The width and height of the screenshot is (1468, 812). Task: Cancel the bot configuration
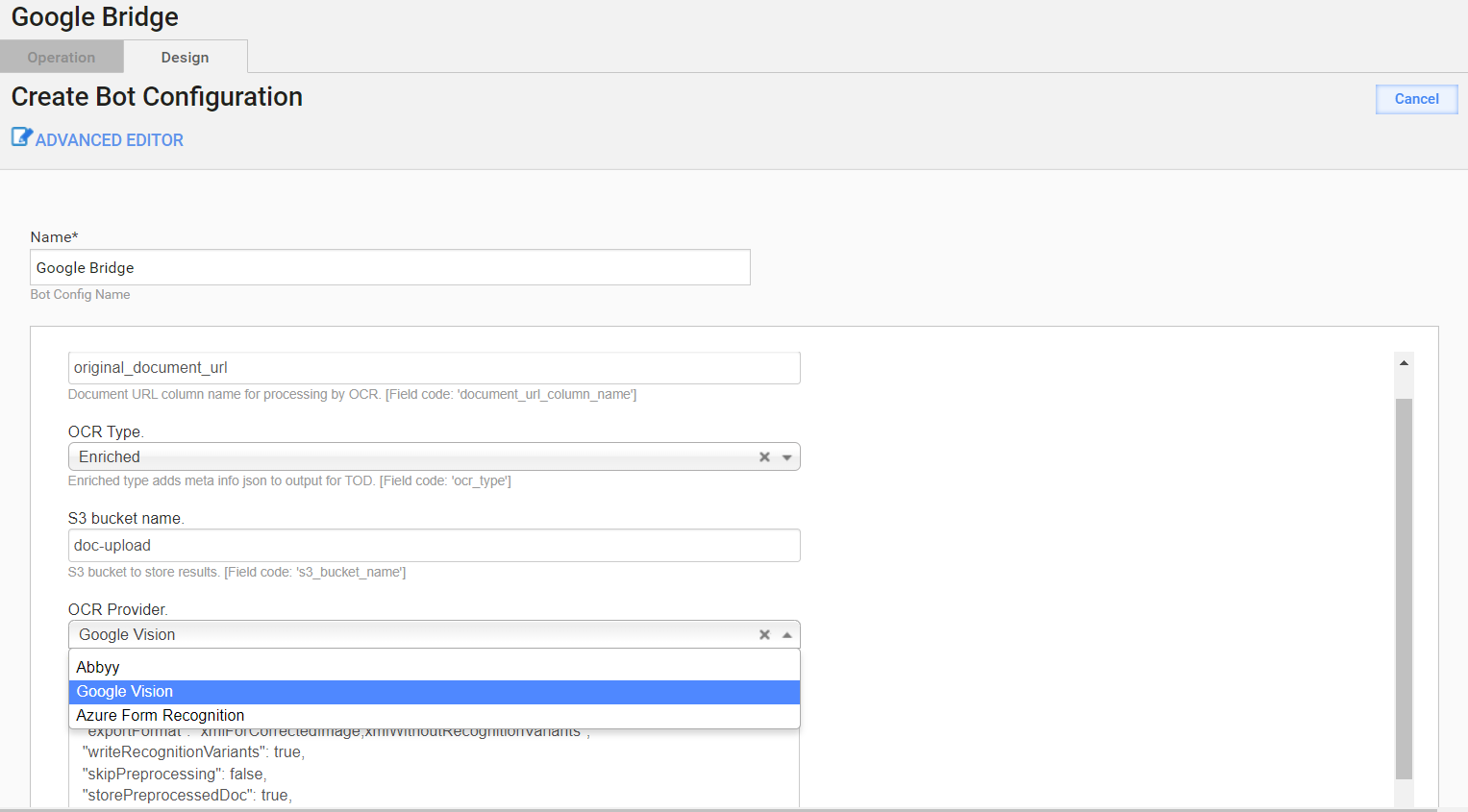tap(1417, 99)
